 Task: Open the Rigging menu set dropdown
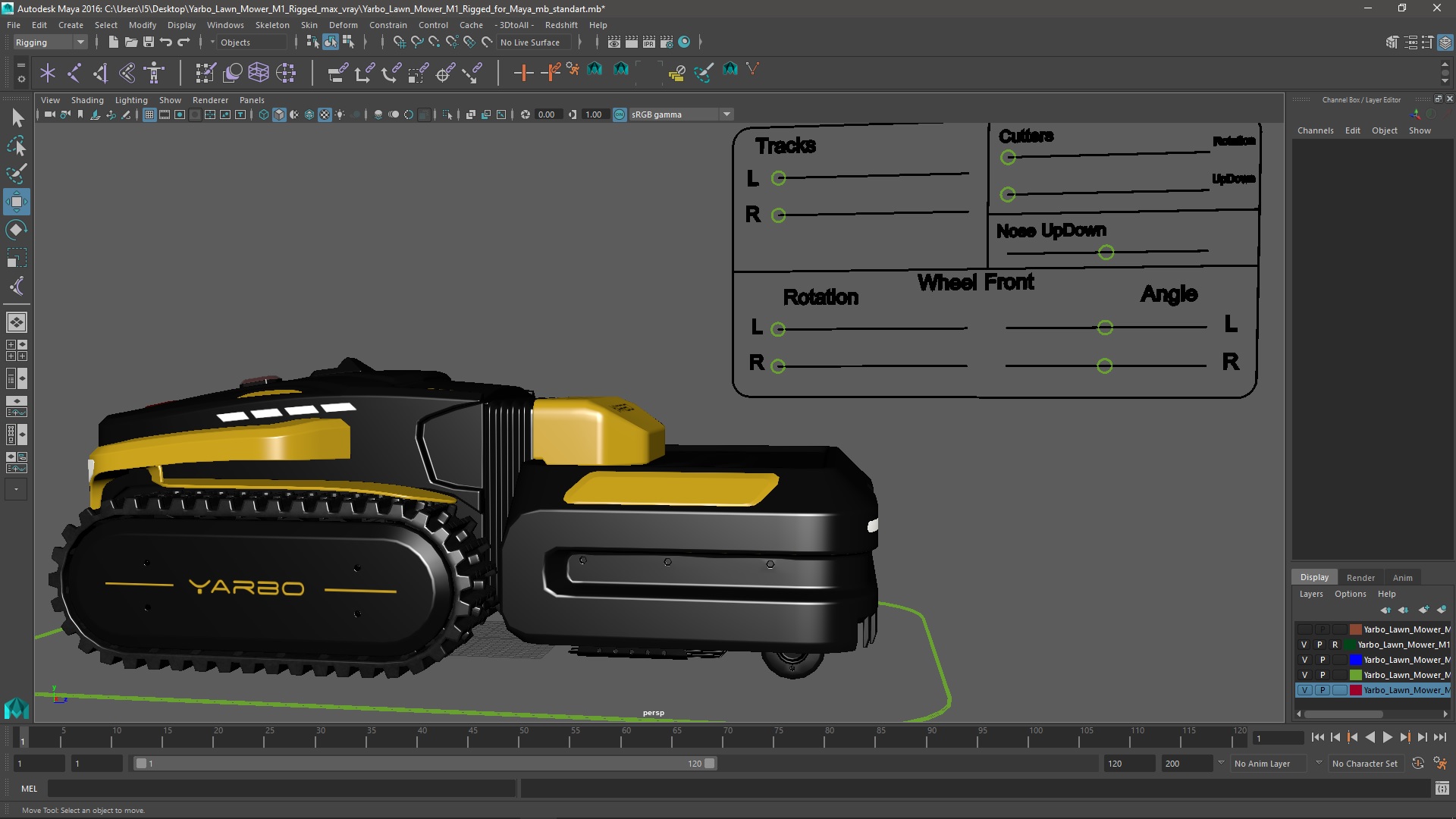(x=50, y=42)
